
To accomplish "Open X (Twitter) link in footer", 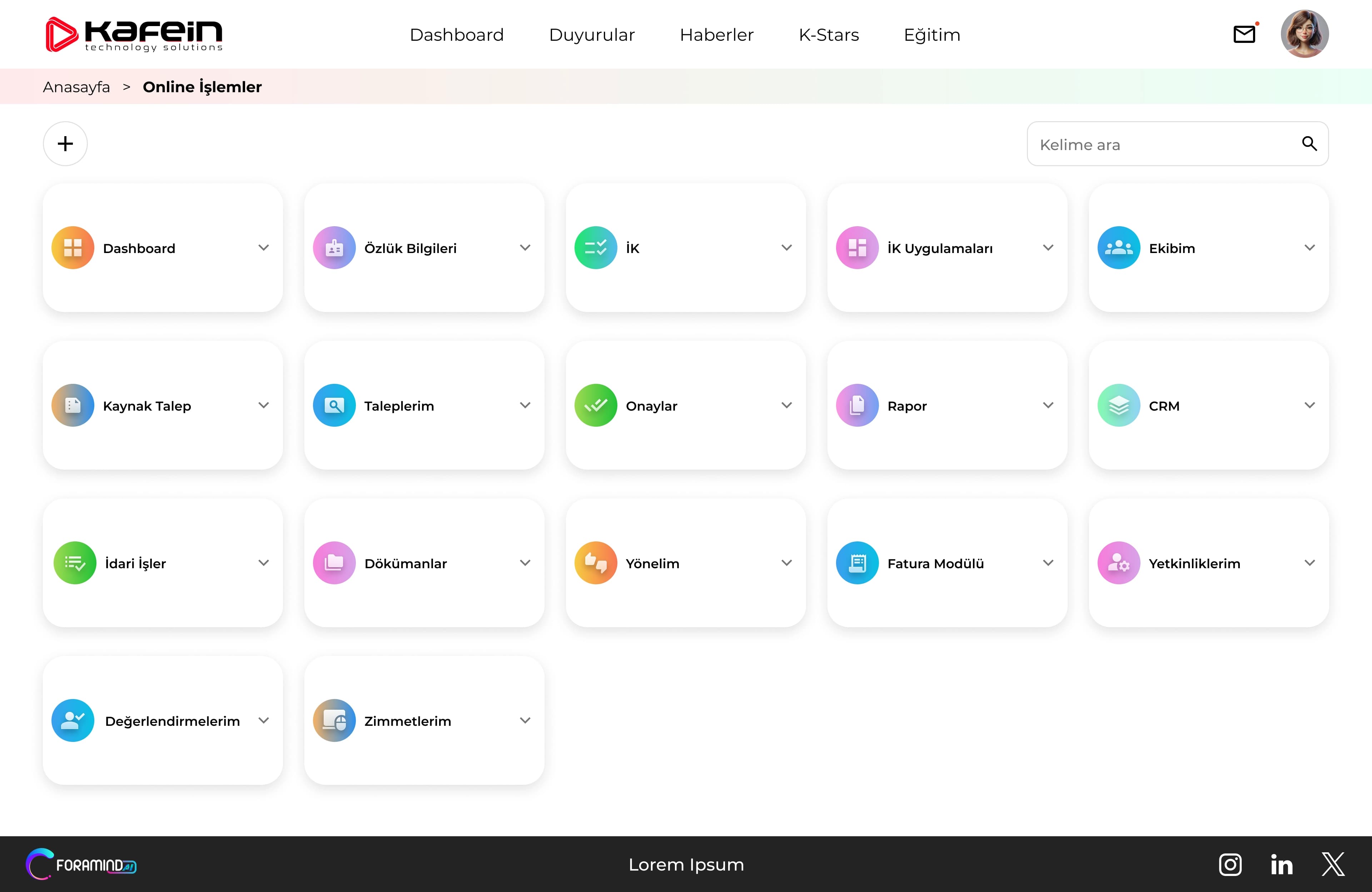I will (x=1333, y=864).
